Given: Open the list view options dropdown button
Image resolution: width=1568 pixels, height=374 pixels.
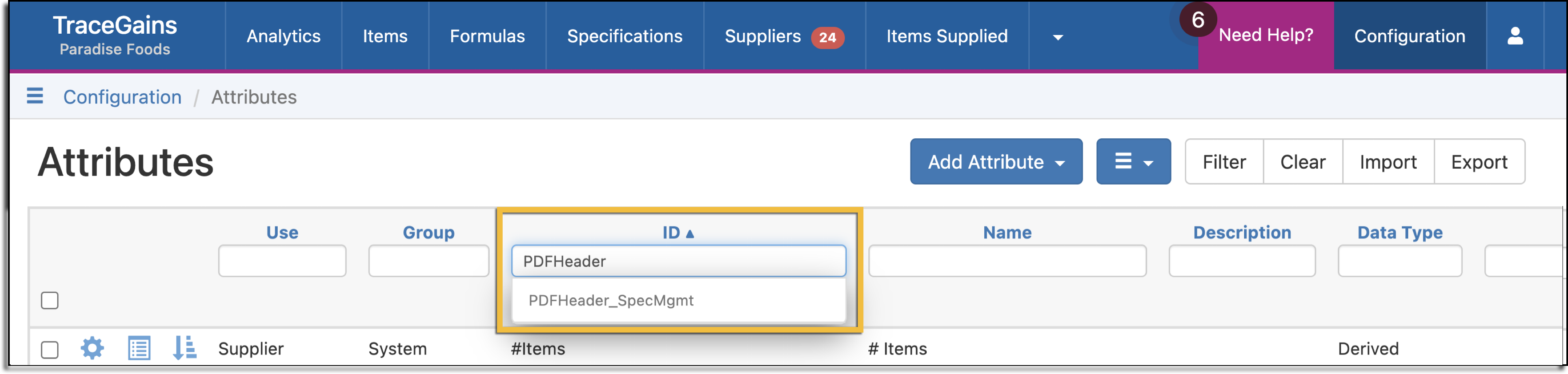Looking at the screenshot, I should 1133,161.
